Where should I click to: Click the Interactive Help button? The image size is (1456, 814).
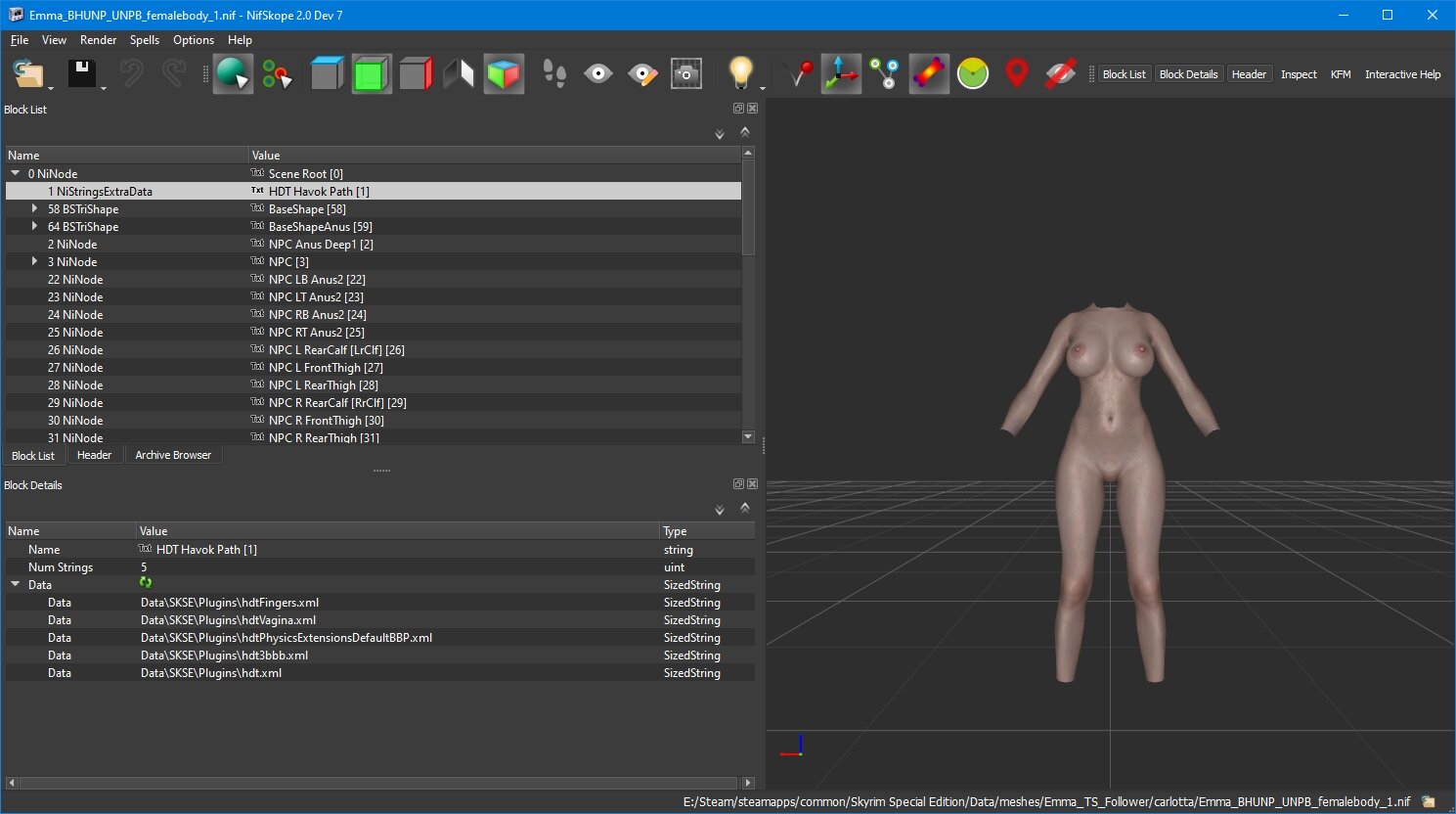click(x=1402, y=74)
